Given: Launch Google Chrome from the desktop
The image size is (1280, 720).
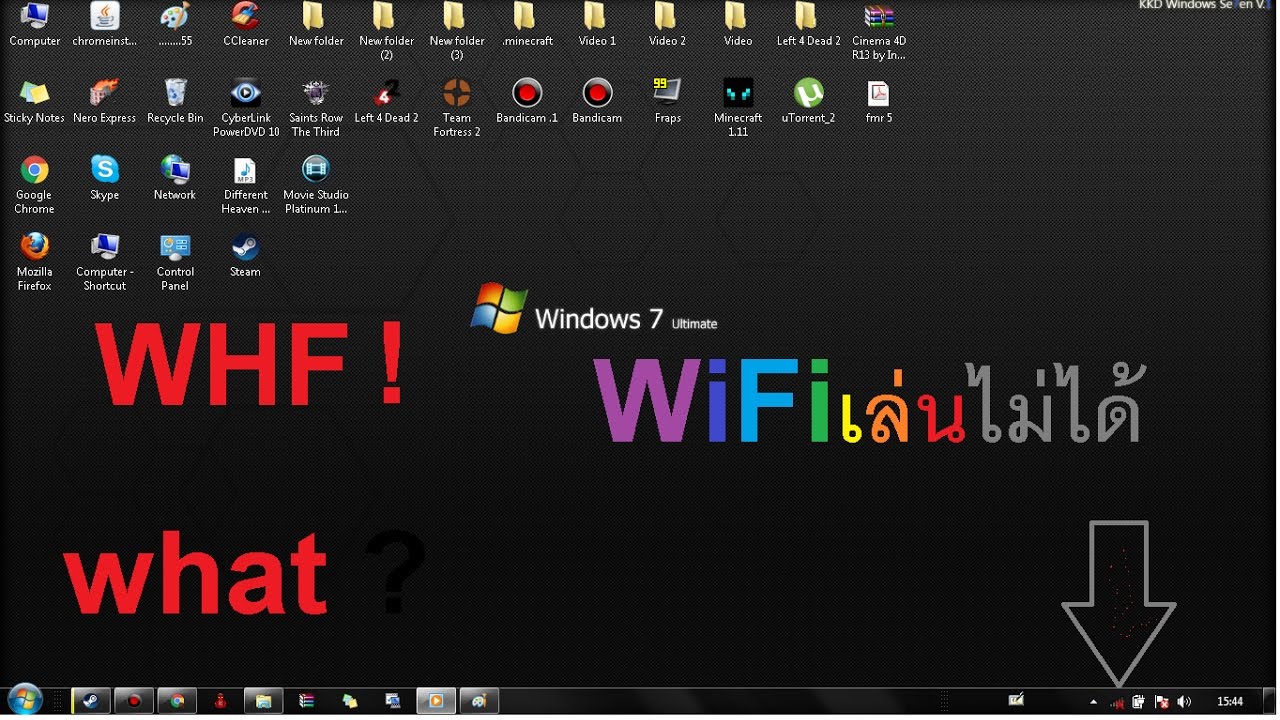Looking at the screenshot, I should point(34,185).
